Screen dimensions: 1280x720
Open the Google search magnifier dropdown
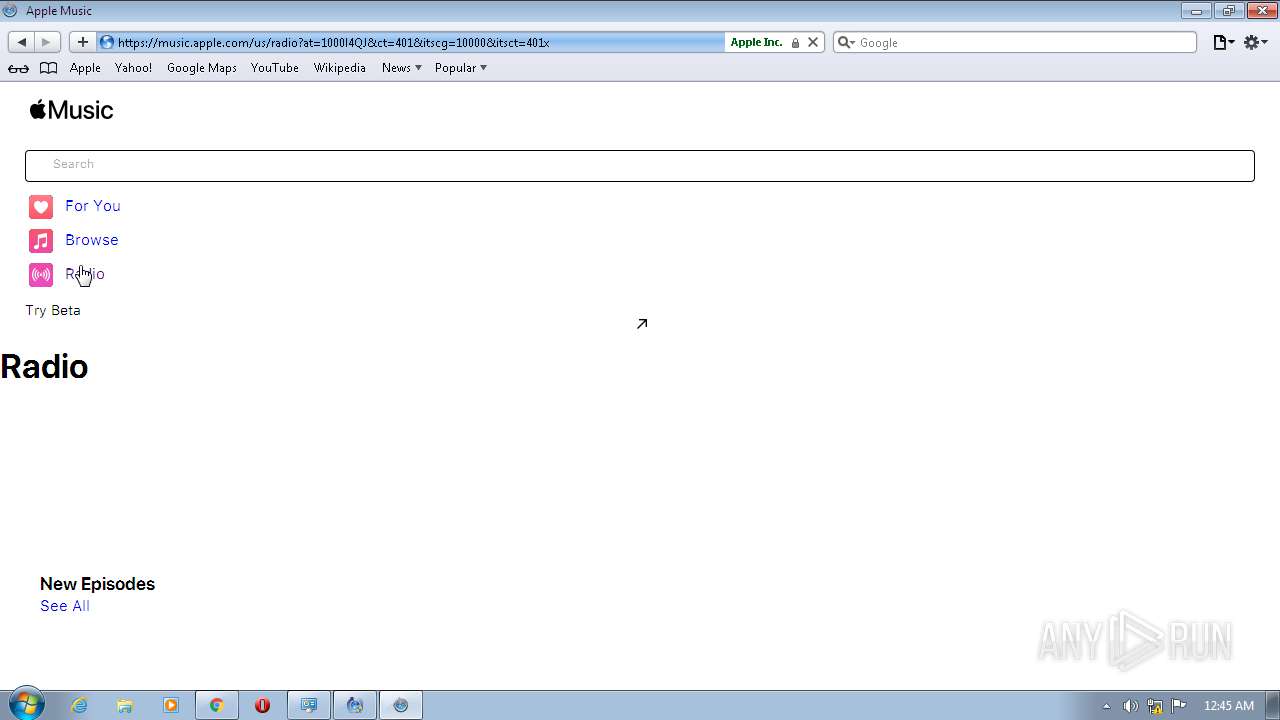846,42
